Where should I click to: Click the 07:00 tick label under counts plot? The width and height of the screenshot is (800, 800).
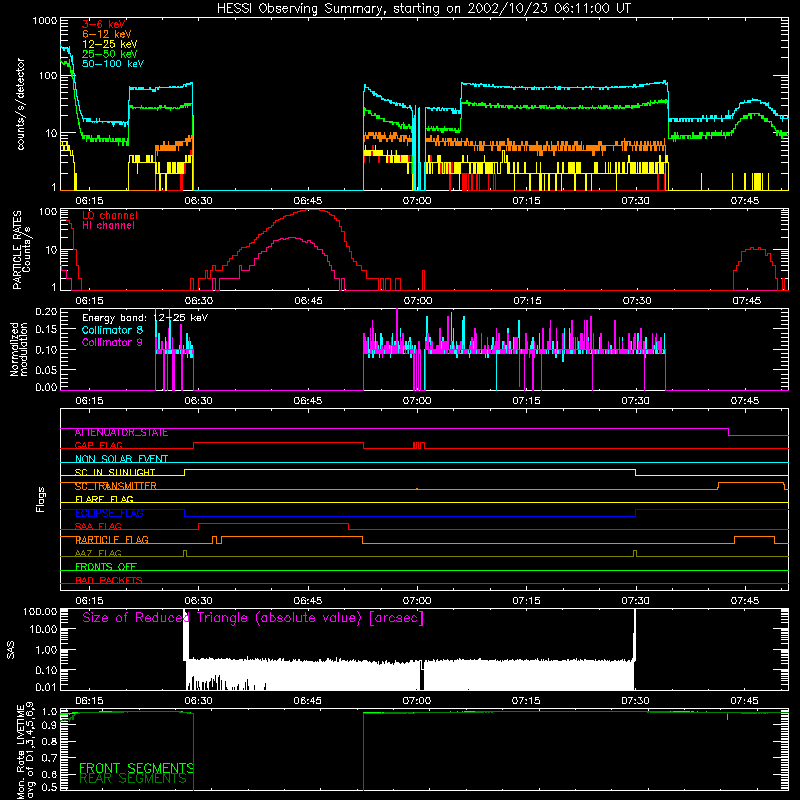(x=417, y=201)
